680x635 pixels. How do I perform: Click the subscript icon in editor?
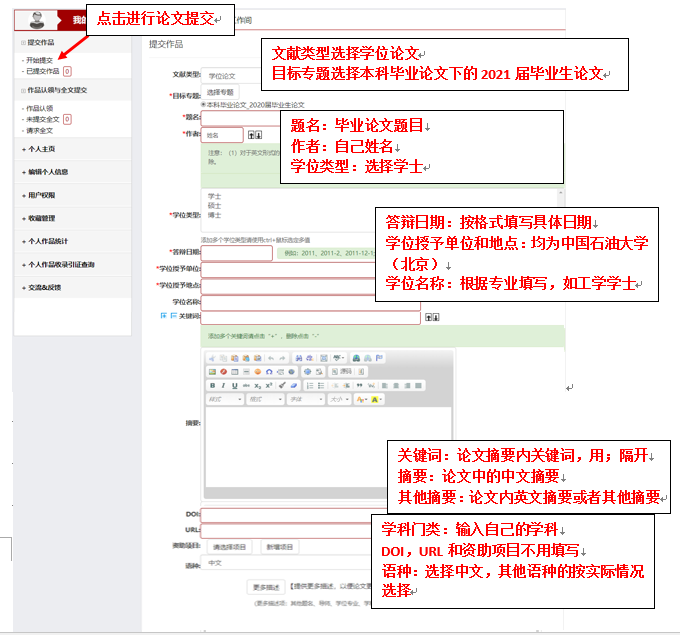pos(257,385)
